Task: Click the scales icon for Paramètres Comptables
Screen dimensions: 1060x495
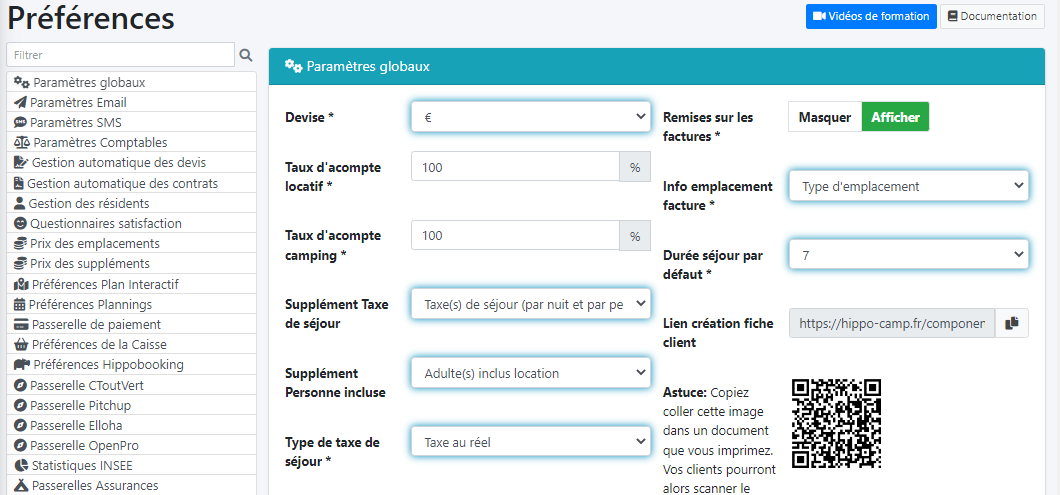Action: [20, 143]
